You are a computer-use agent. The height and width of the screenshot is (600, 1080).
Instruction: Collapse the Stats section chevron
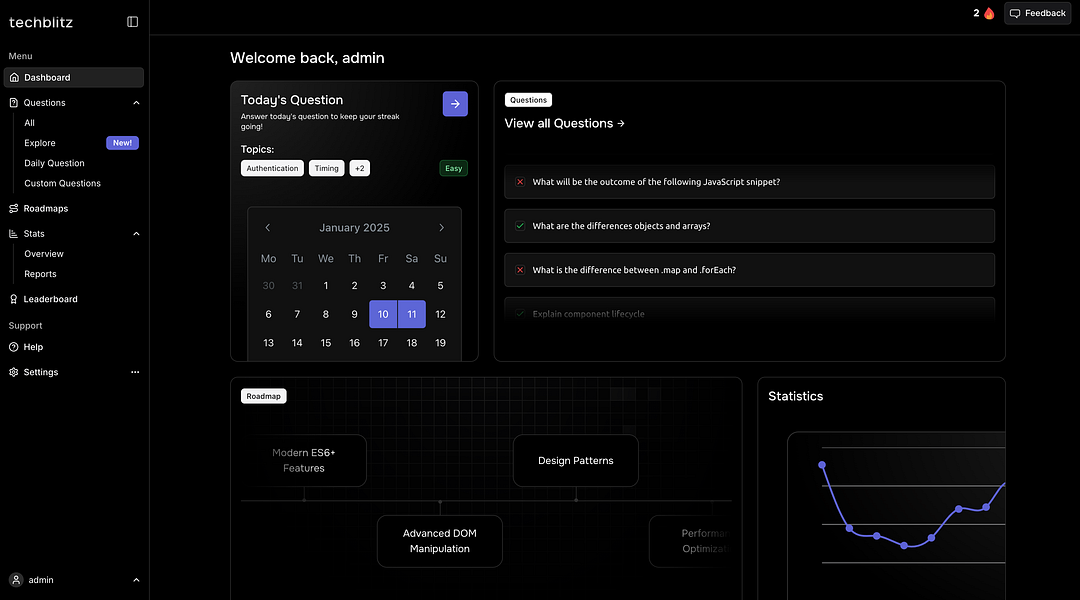[136, 234]
